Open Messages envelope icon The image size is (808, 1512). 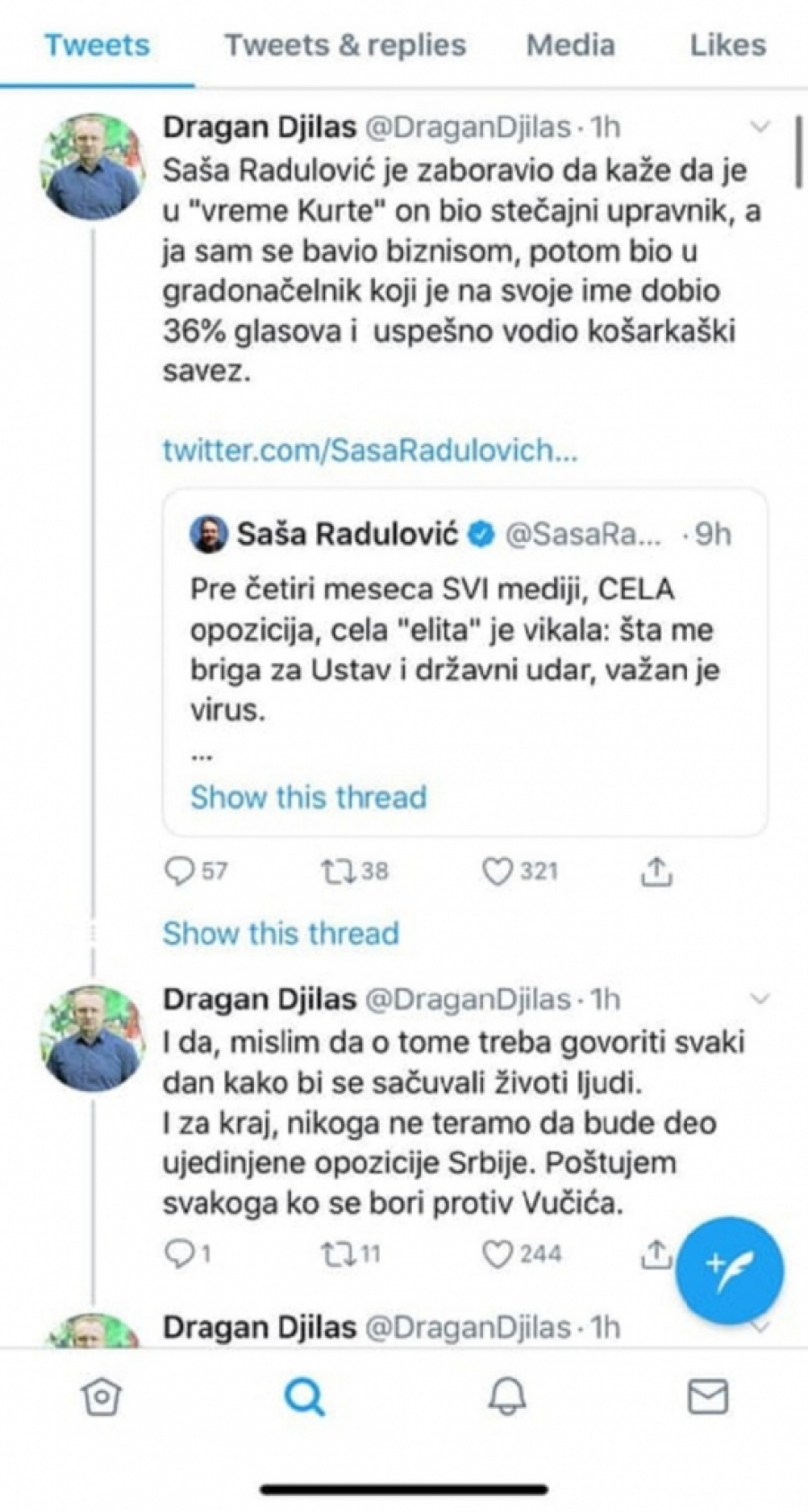707,1396
